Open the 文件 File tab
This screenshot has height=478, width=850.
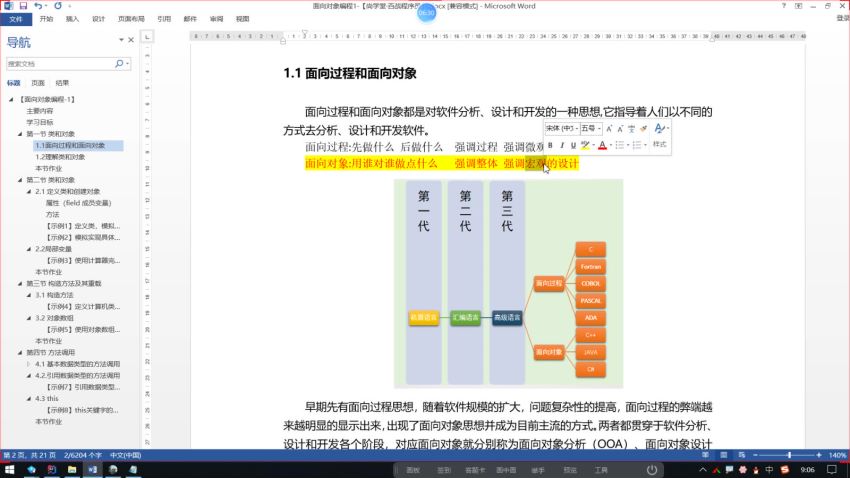(16, 19)
